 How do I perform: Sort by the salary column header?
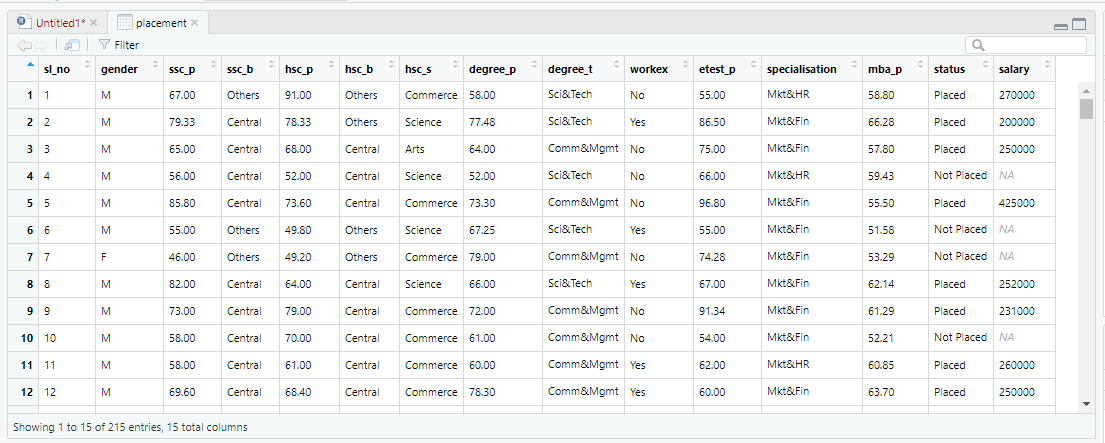1024,69
